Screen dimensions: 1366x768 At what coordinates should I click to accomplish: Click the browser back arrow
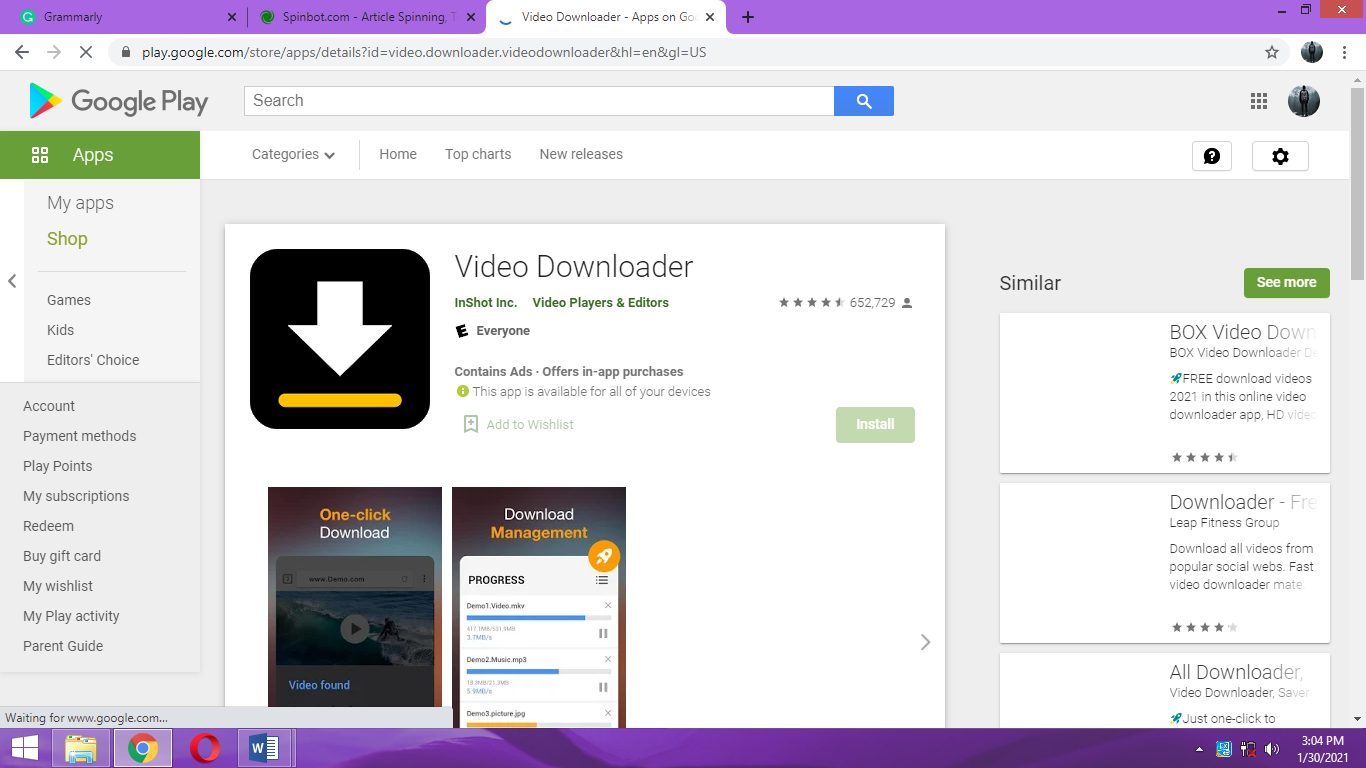point(22,52)
